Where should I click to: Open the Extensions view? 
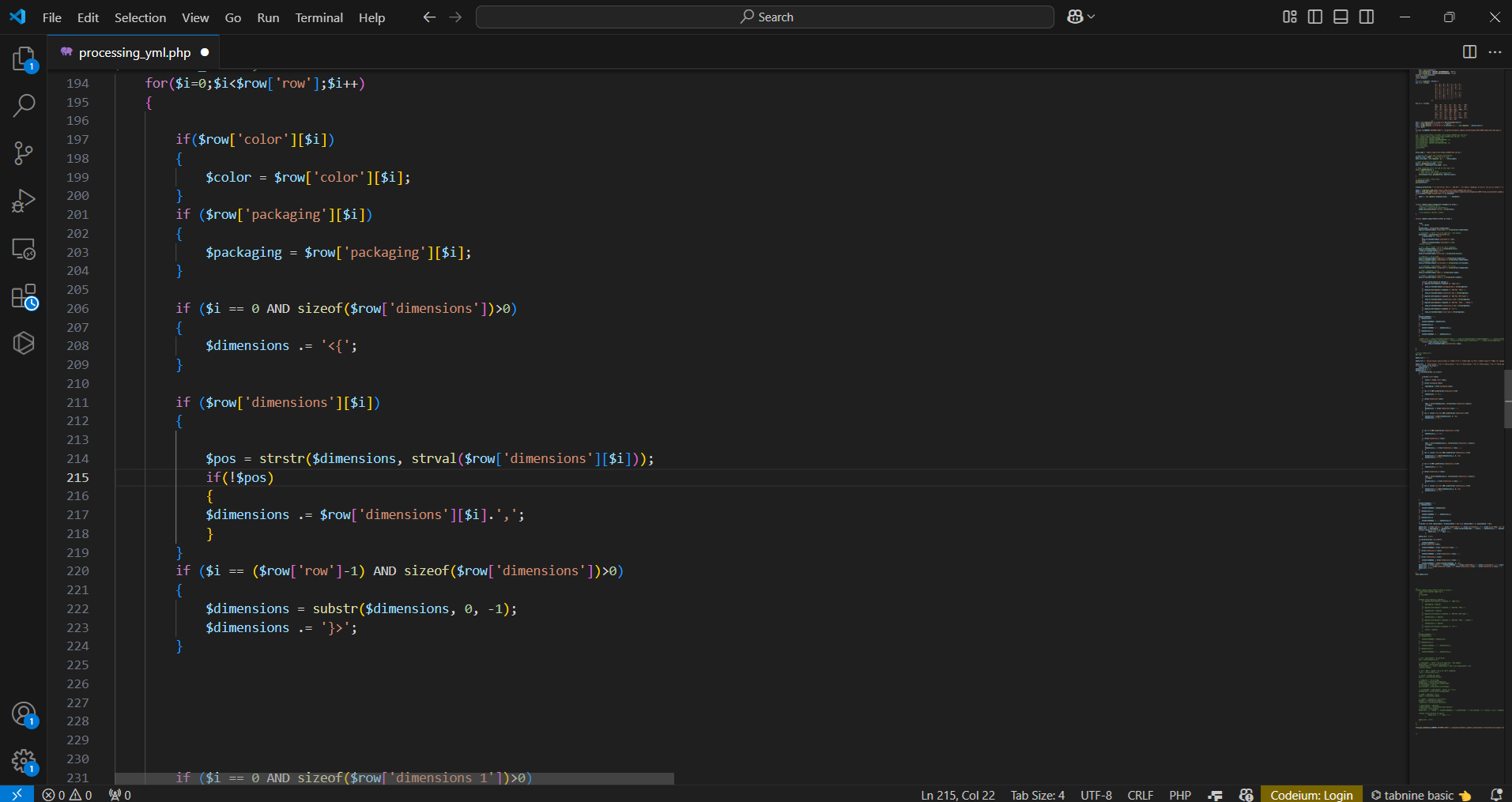click(x=24, y=297)
